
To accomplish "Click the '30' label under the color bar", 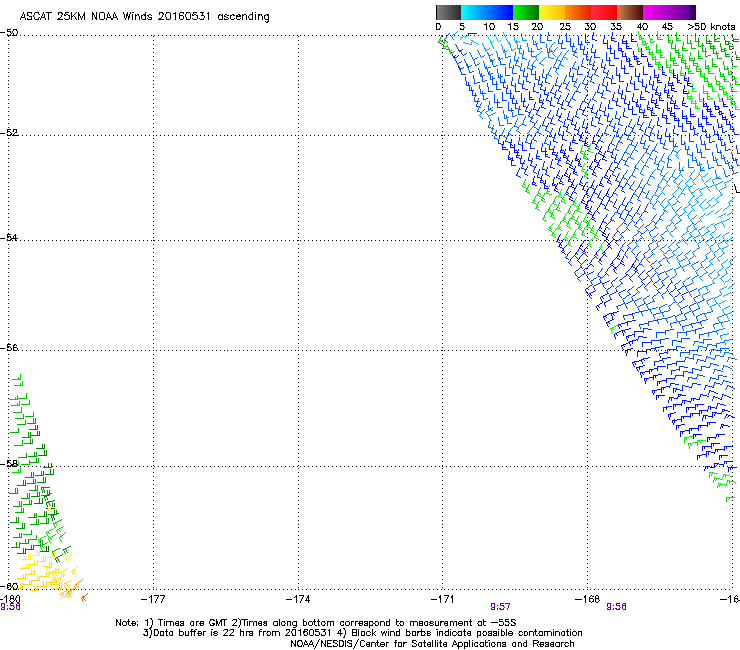I will (590, 27).
